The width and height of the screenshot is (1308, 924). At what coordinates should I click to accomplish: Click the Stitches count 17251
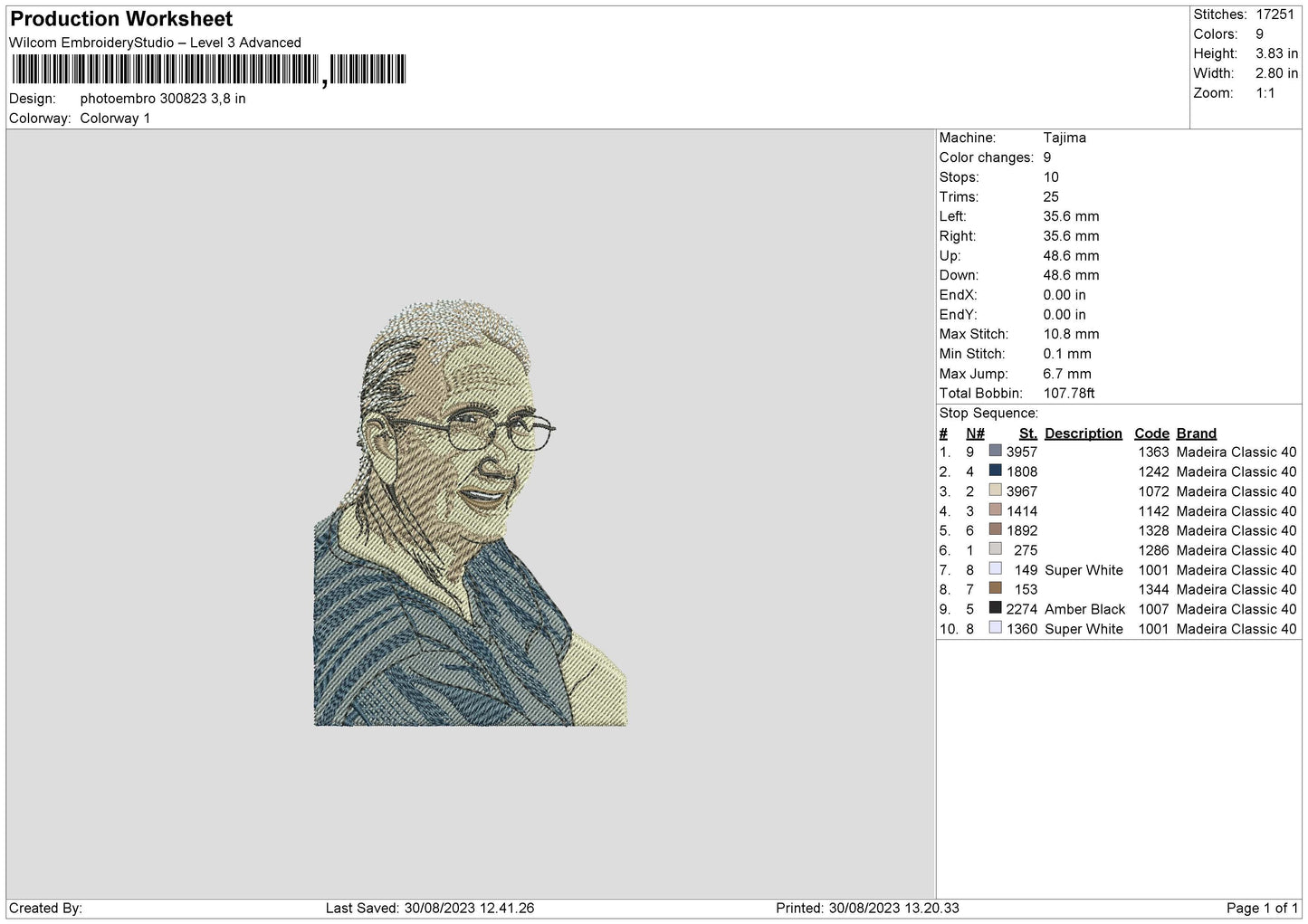pos(1275,14)
